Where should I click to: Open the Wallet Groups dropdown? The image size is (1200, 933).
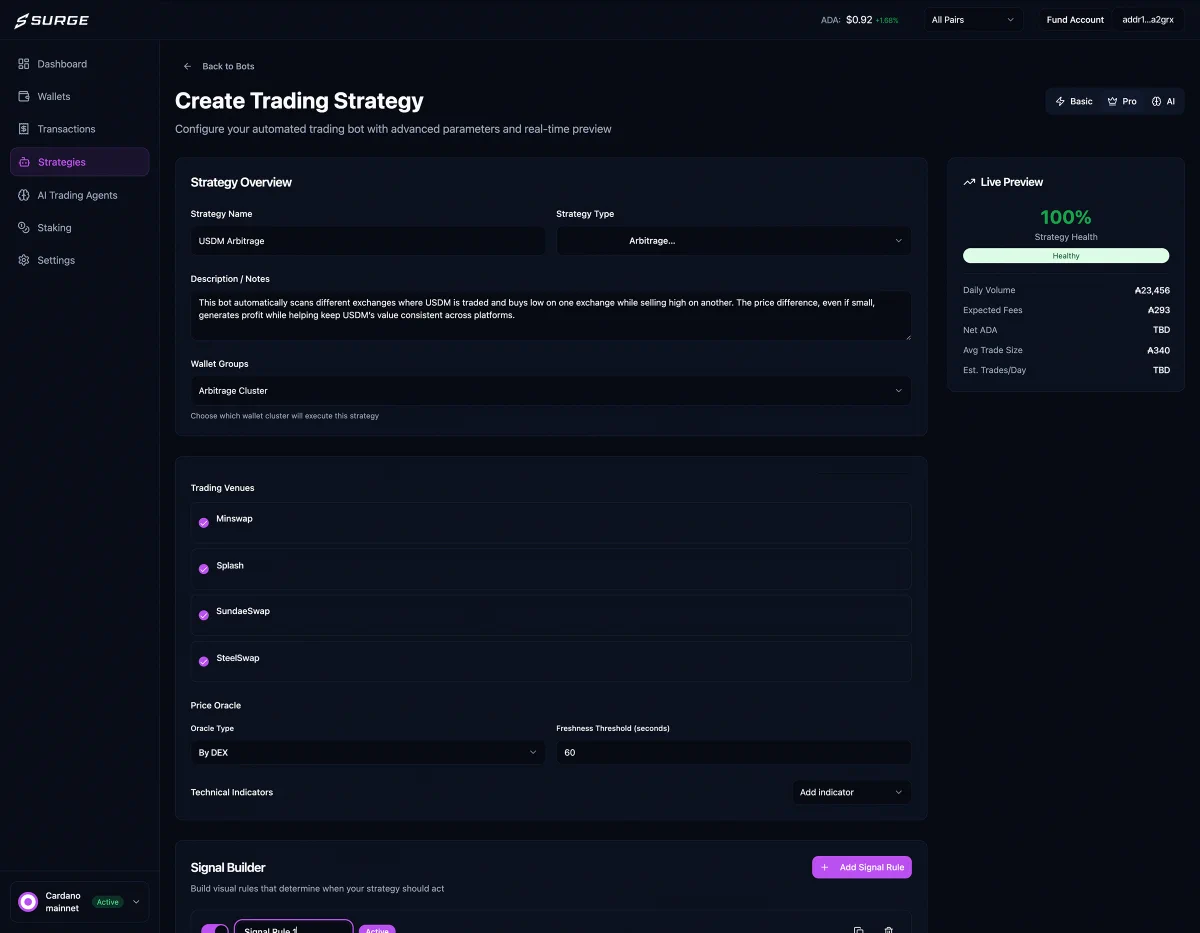[x=551, y=391]
